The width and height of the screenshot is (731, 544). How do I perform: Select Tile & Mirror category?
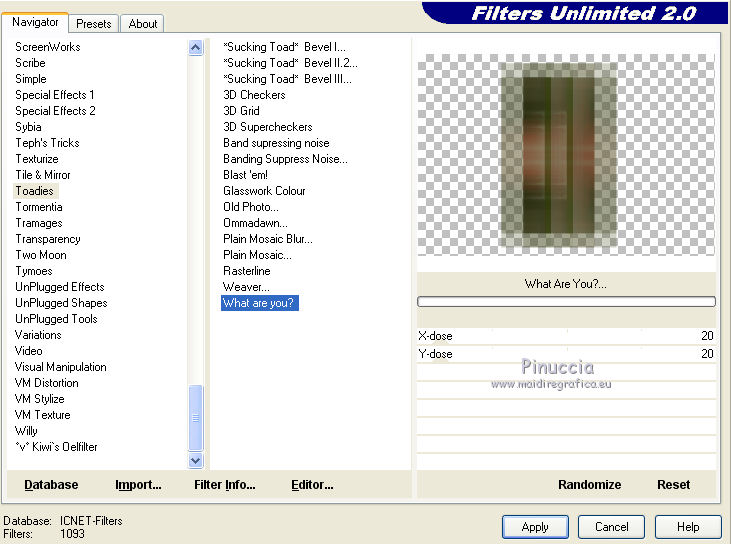(x=43, y=175)
